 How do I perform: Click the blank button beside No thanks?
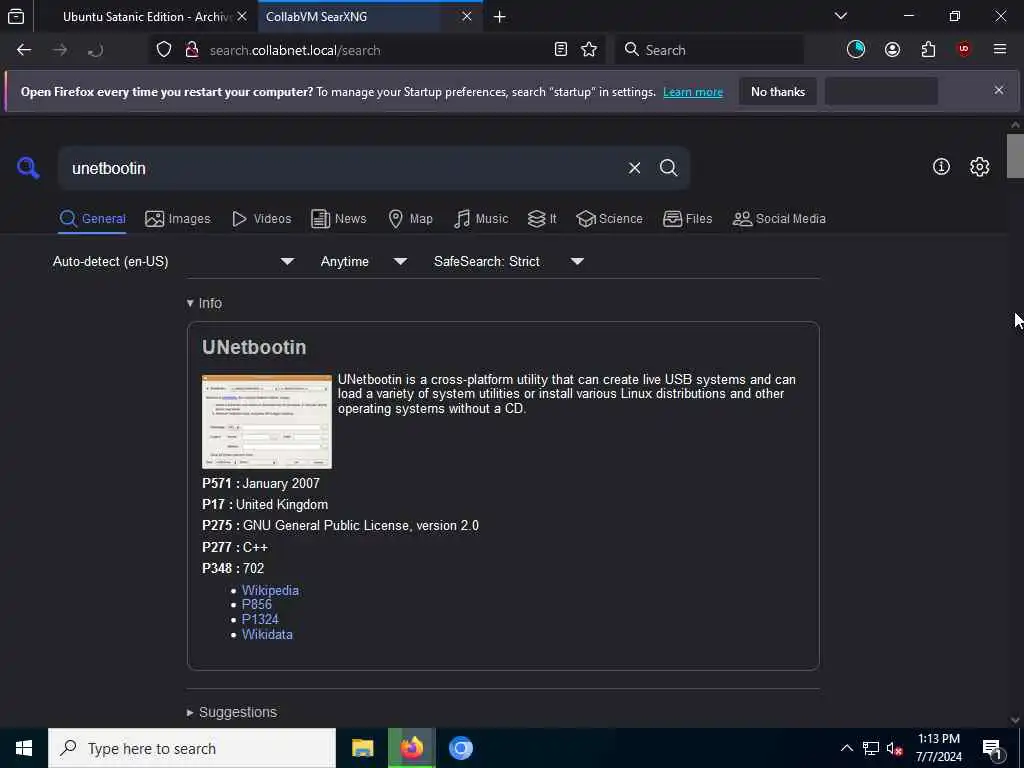[x=881, y=91]
